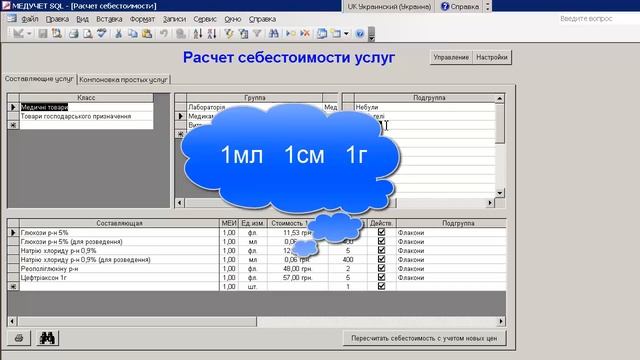The image size is (640, 360).
Task: Open the toolbar options chevron
Action: point(371,34)
